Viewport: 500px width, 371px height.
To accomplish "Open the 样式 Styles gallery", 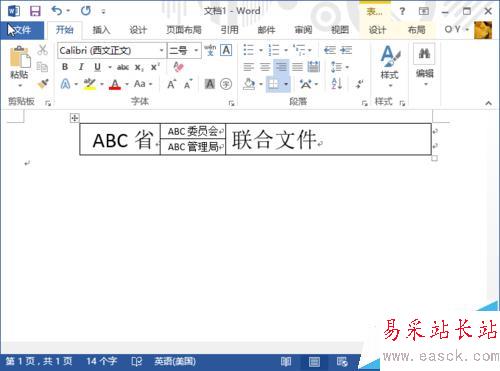I will click(389, 66).
